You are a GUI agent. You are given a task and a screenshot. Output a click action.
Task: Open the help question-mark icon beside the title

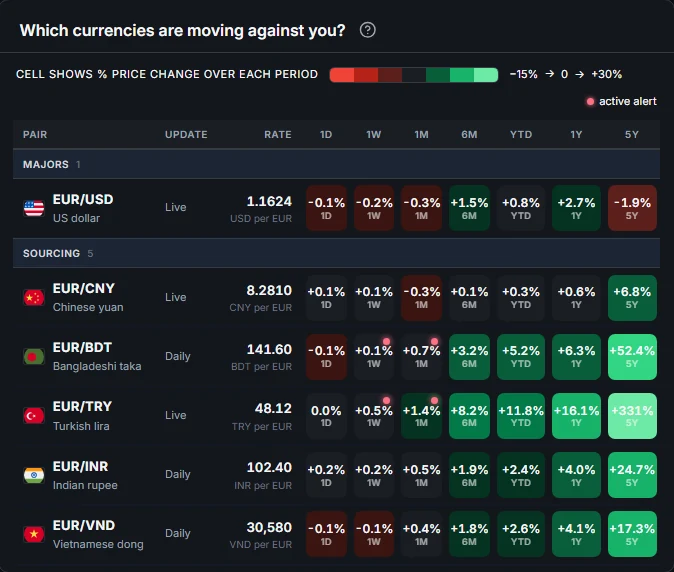point(368,30)
